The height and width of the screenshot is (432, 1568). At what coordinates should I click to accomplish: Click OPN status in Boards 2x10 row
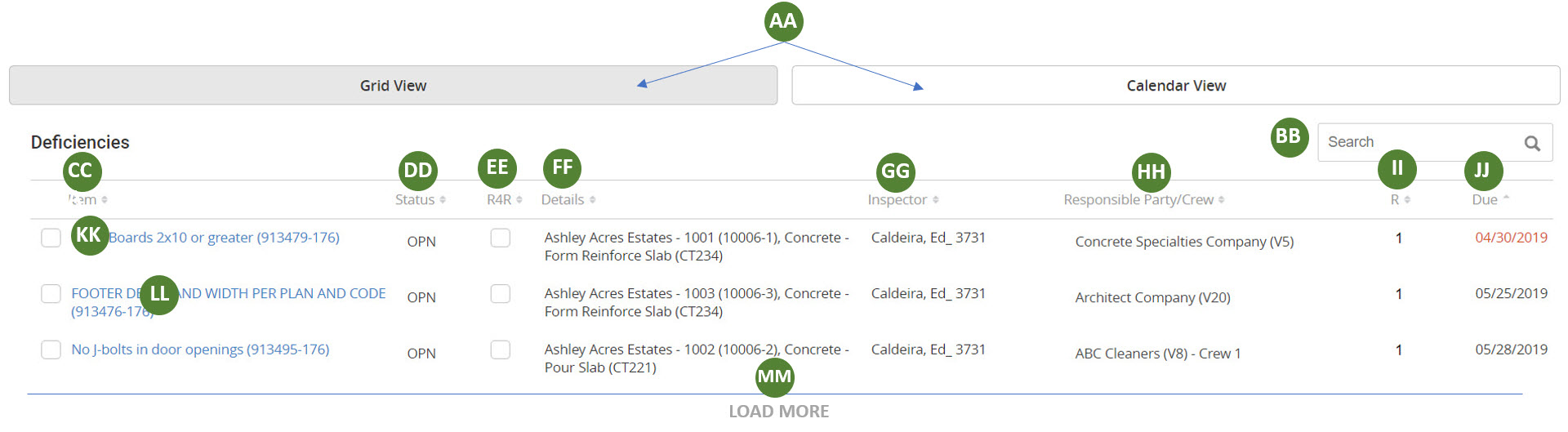pos(421,242)
